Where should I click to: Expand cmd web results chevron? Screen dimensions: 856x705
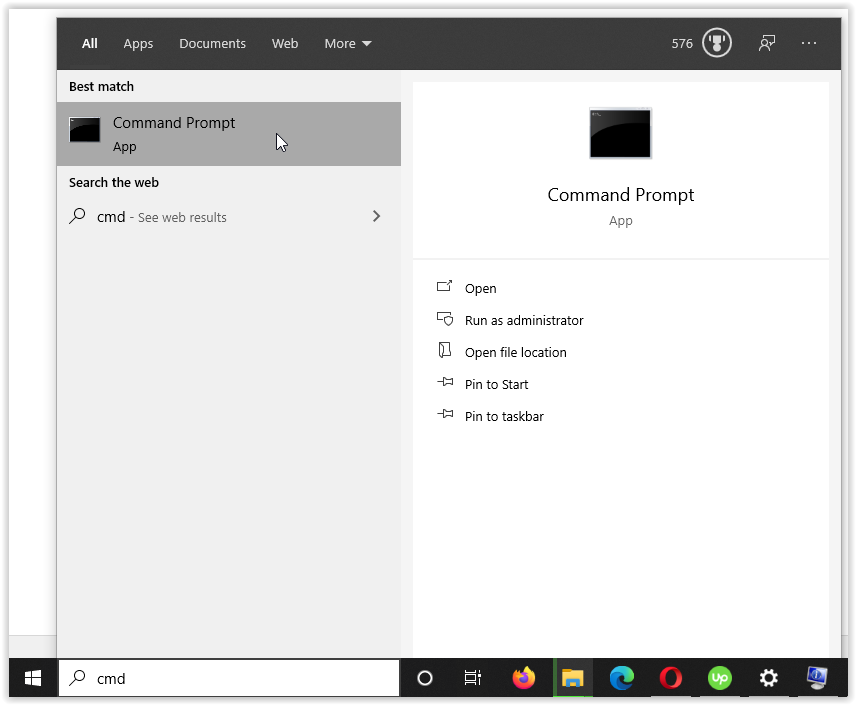376,216
